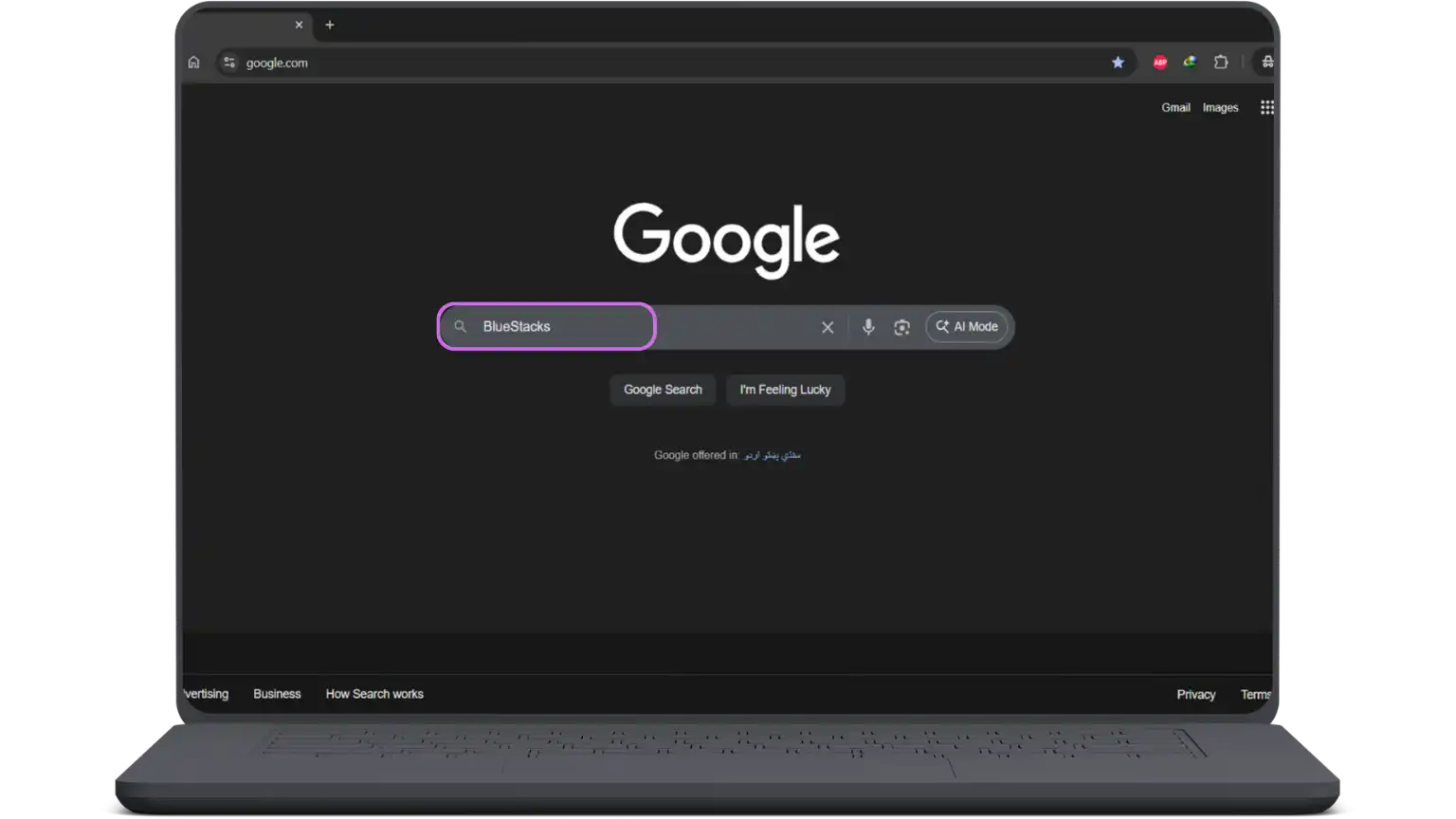Click the browser home icon
The image size is (1456, 819).
[x=193, y=63]
